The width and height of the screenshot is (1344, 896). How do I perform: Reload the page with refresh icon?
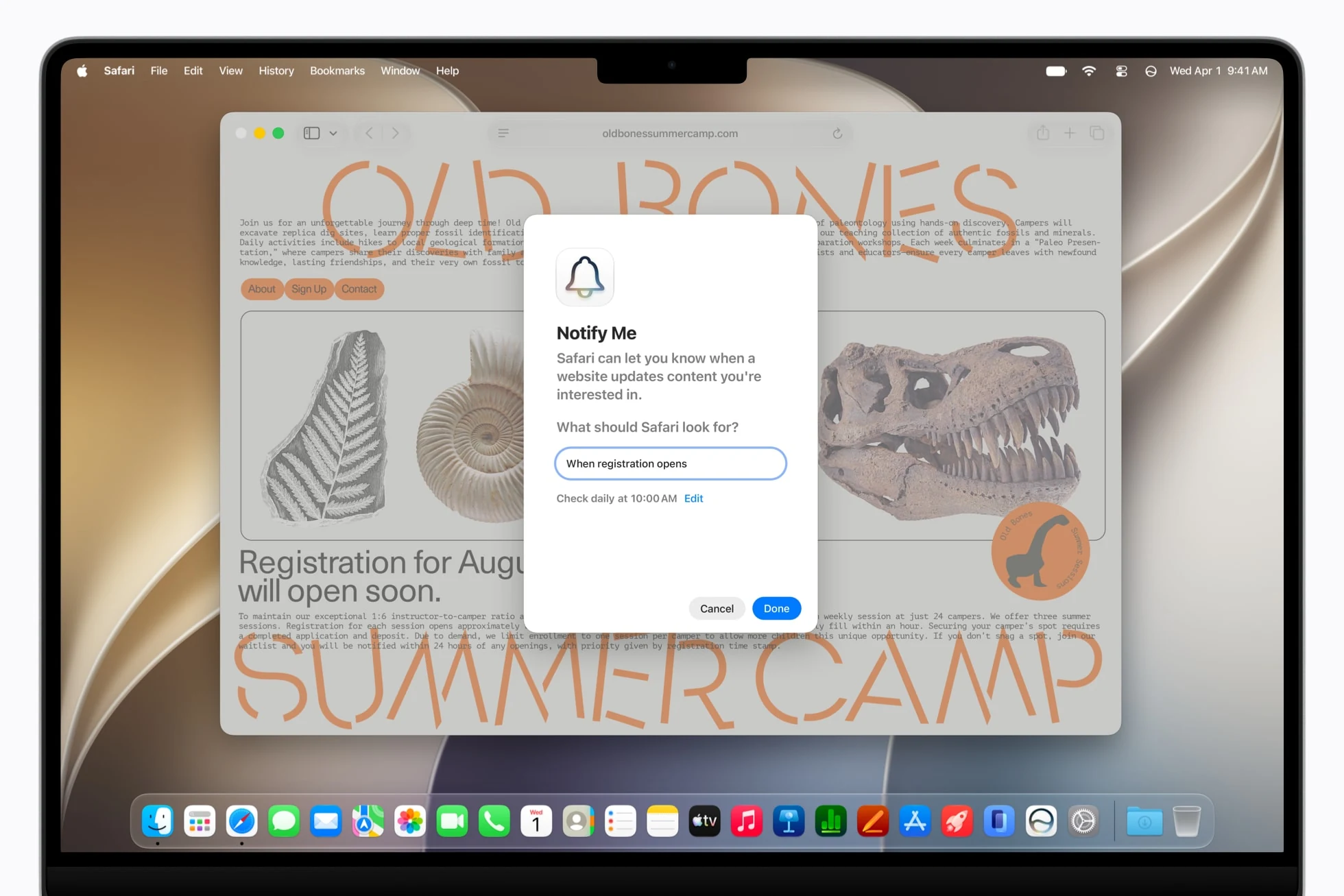click(837, 133)
